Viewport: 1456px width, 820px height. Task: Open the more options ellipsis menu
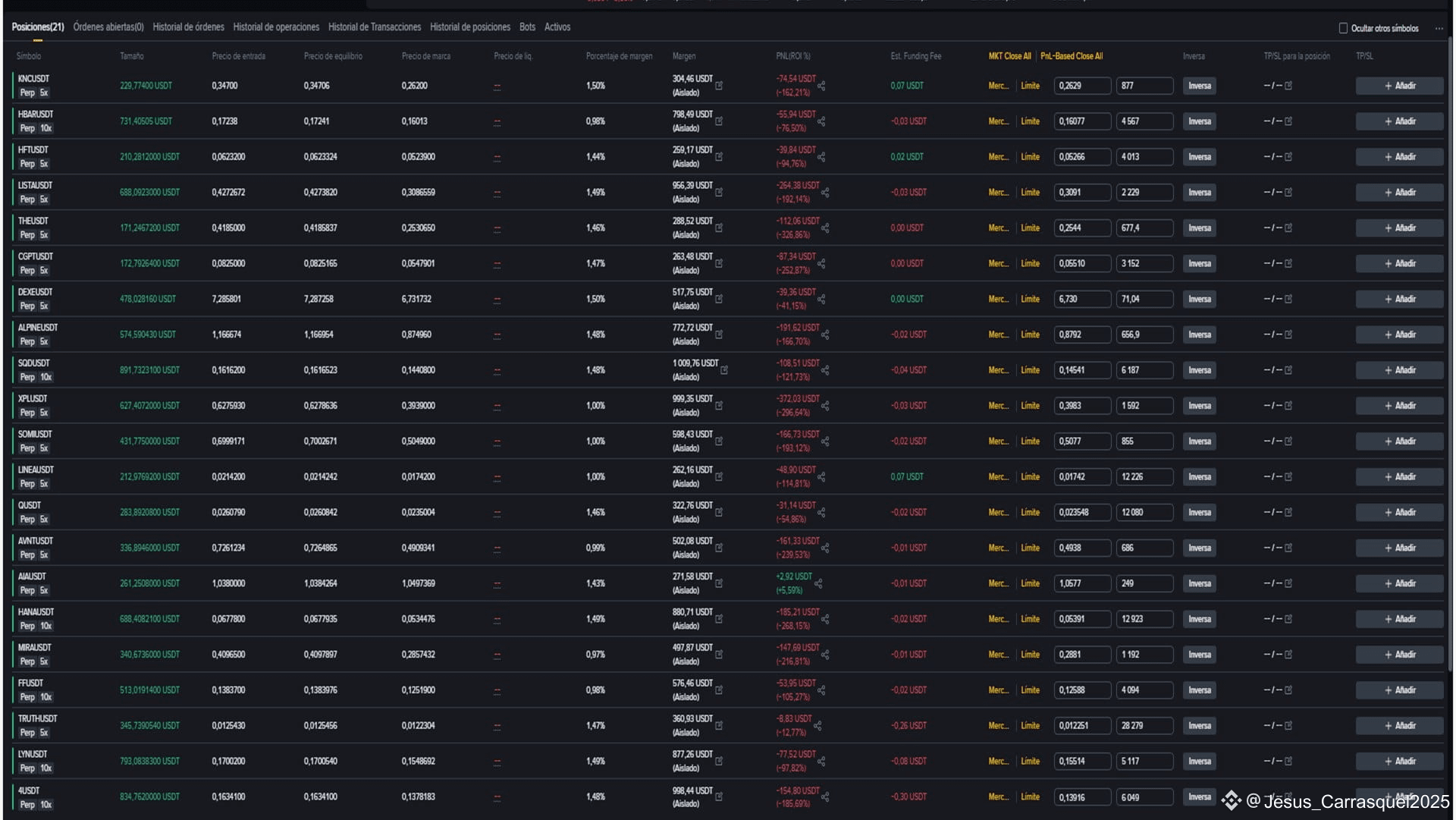pos(1439,28)
